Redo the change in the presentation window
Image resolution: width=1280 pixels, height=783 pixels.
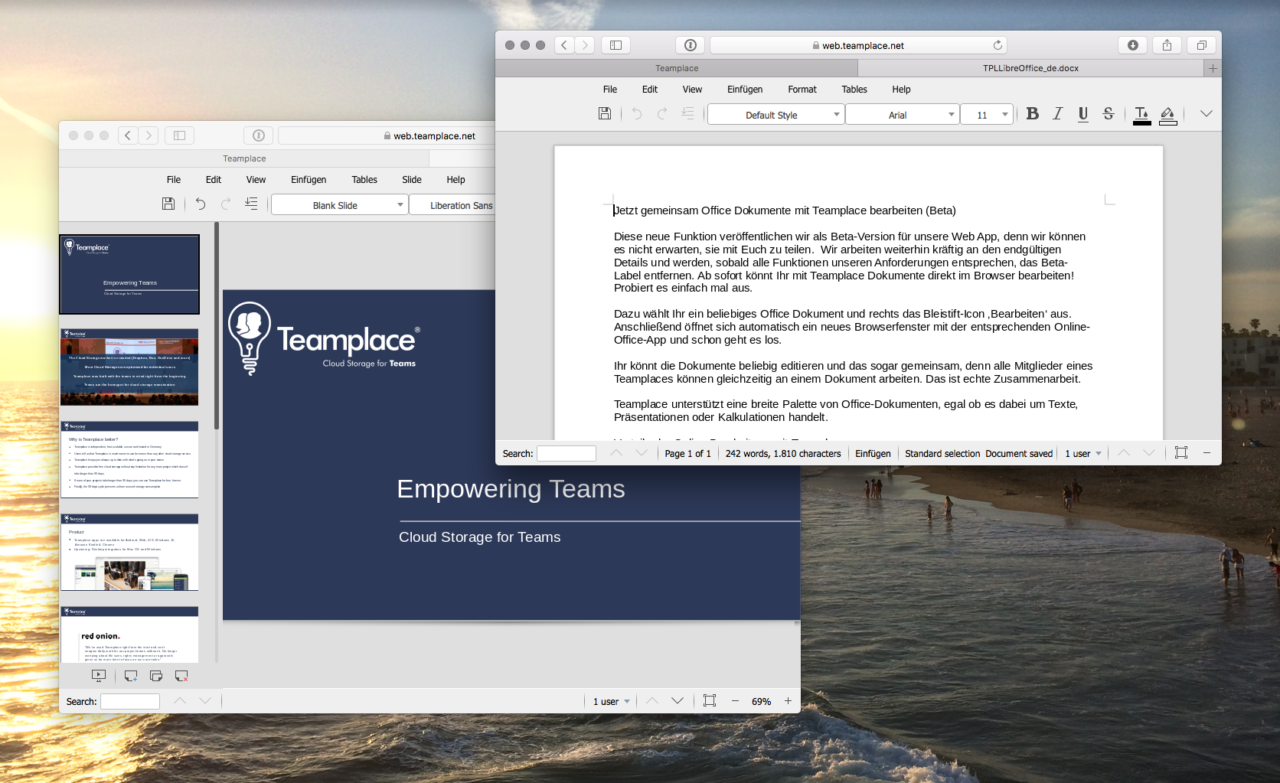click(226, 204)
